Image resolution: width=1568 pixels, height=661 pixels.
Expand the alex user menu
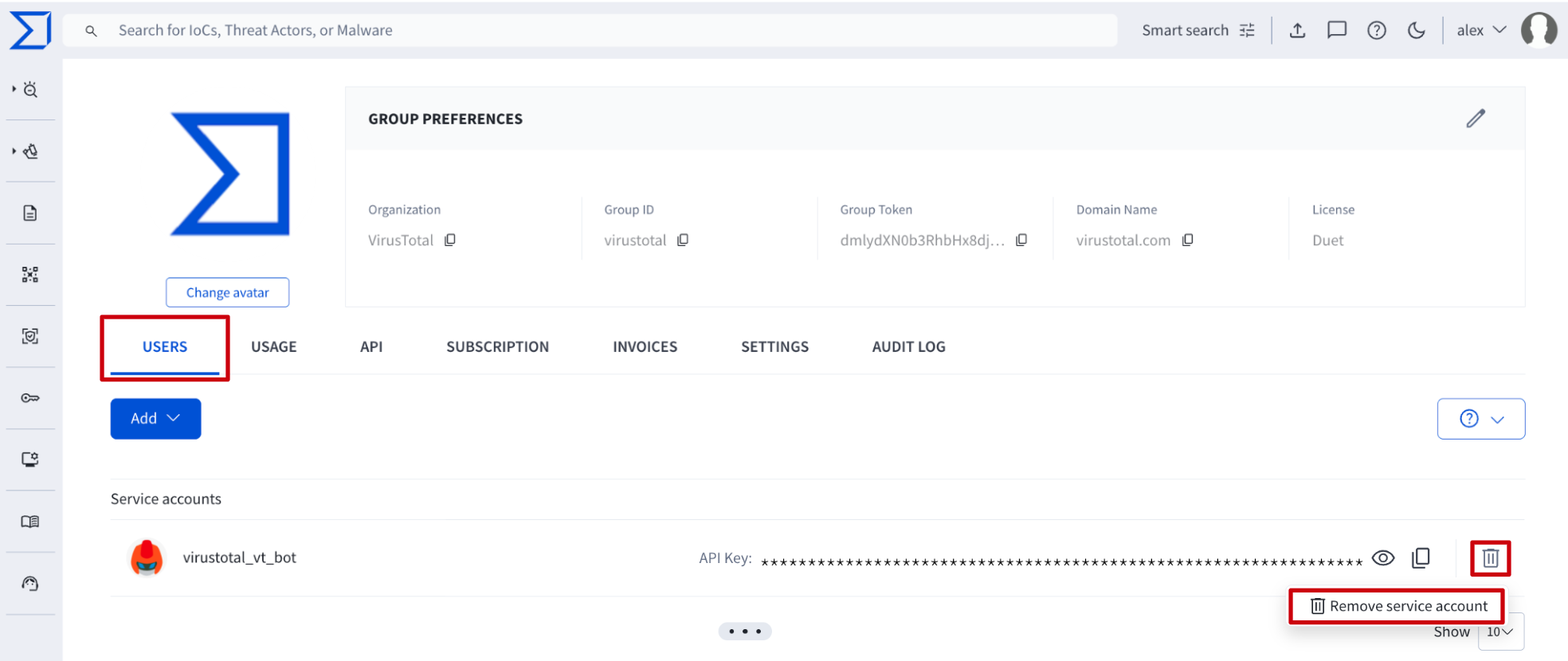(x=1481, y=30)
